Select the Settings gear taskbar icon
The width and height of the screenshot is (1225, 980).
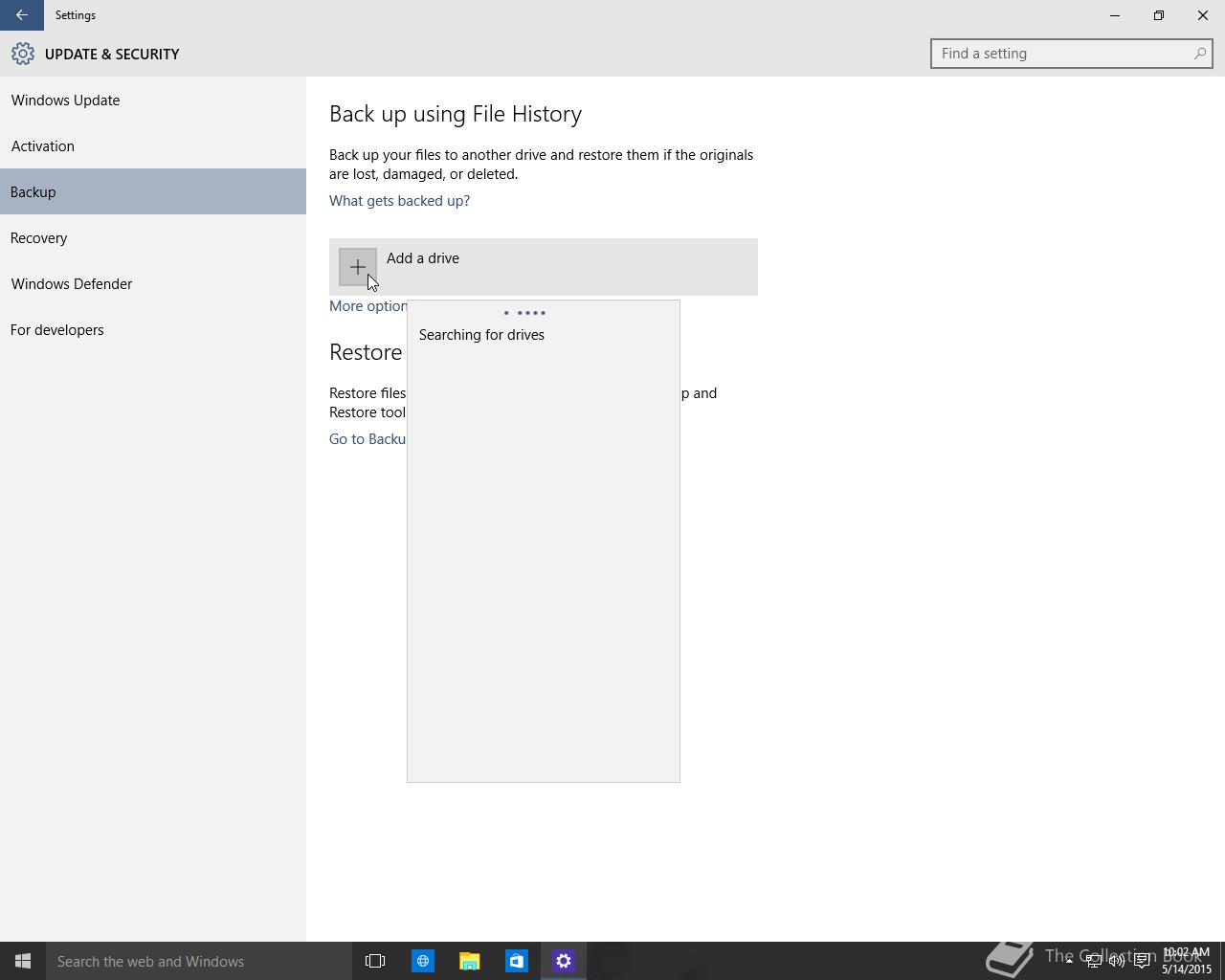(564, 961)
